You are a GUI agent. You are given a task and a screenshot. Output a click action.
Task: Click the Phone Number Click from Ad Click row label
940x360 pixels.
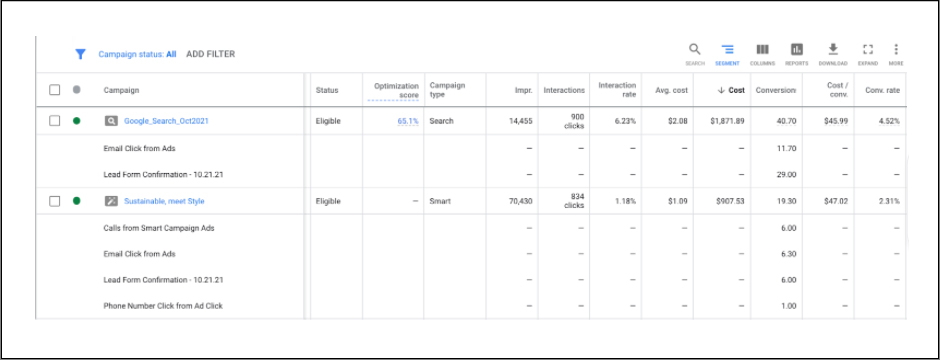click(163, 306)
